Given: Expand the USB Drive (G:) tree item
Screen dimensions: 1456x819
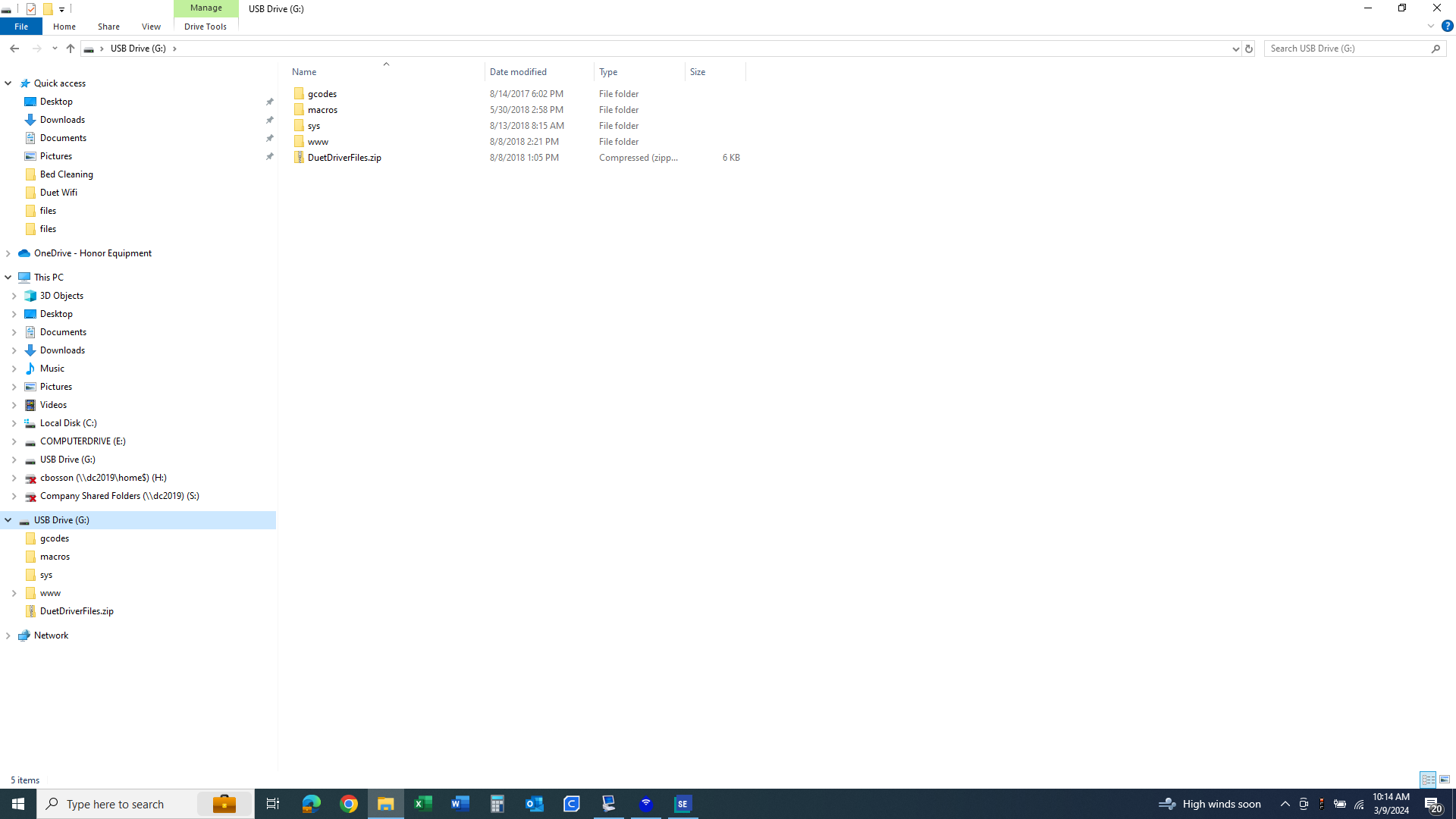Looking at the screenshot, I should tap(8, 519).
